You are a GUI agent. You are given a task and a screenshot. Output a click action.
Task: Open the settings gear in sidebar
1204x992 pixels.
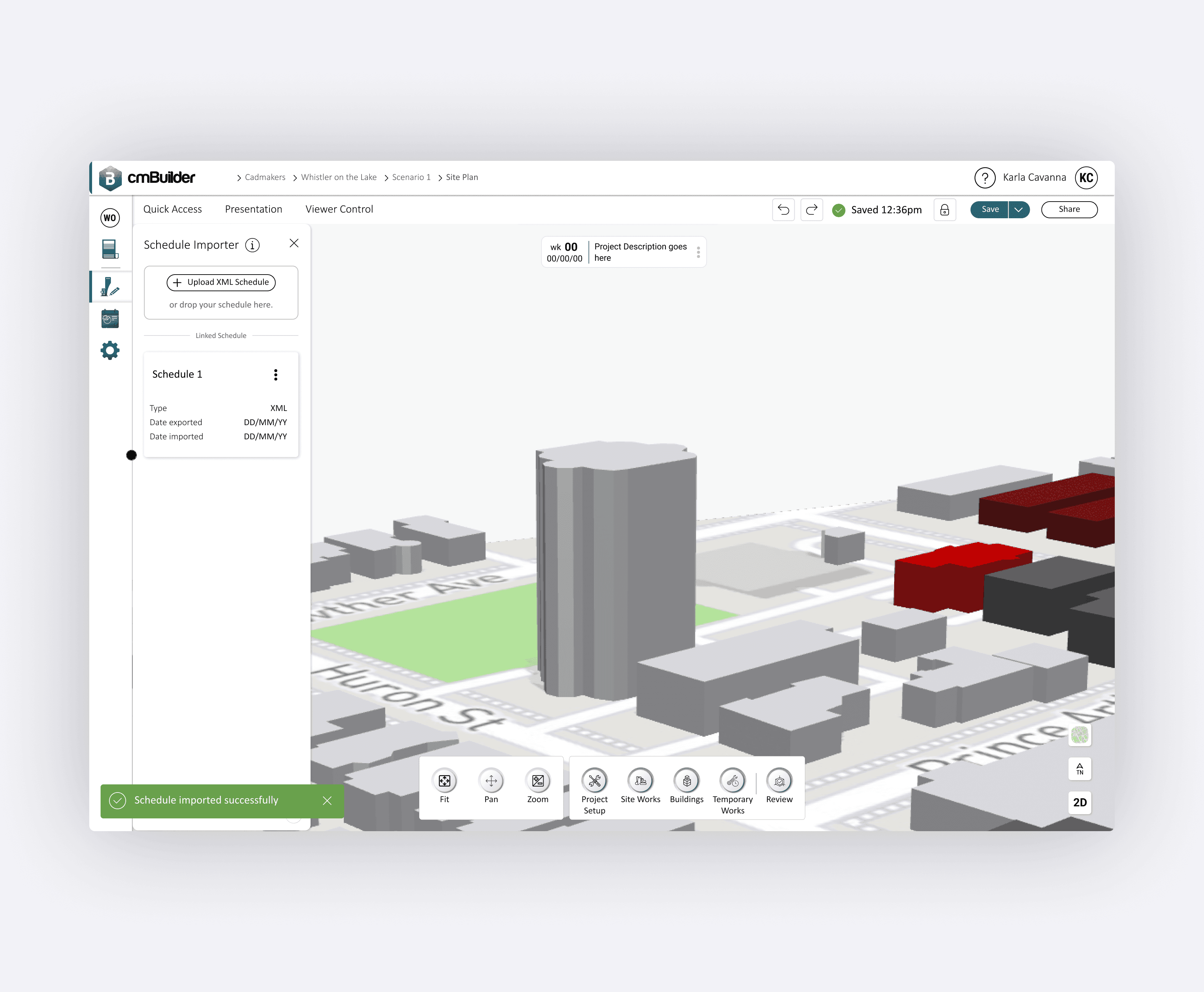pos(110,350)
